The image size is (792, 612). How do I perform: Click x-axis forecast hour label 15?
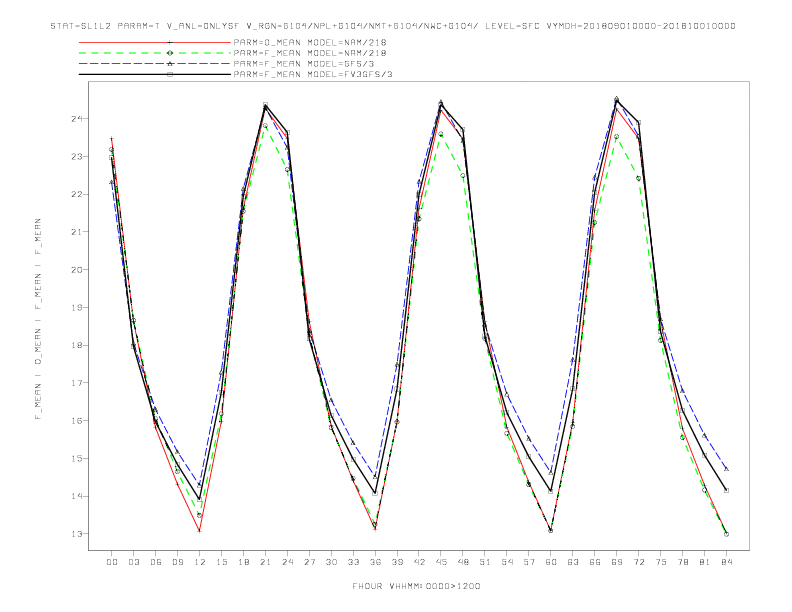(x=221, y=562)
